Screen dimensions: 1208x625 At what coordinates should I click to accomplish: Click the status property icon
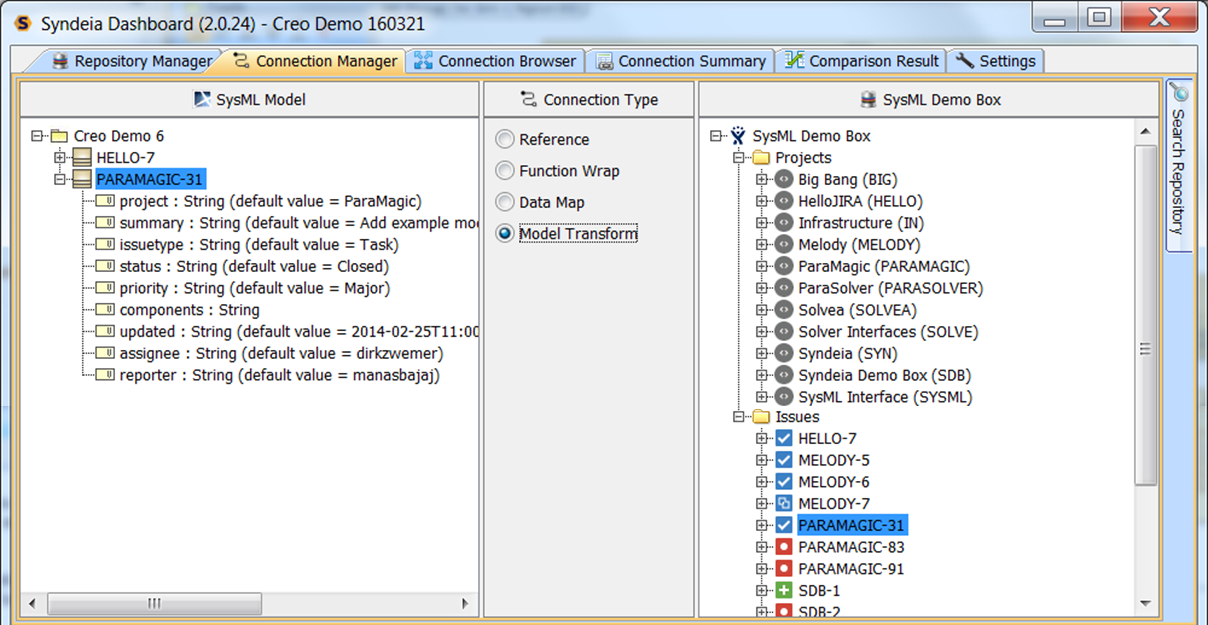pyautogui.click(x=105, y=267)
